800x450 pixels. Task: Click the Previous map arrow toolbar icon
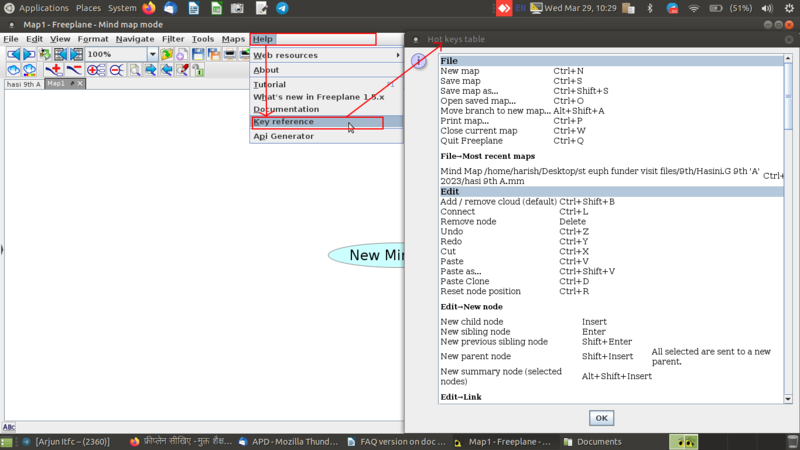pyautogui.click(x=14, y=54)
